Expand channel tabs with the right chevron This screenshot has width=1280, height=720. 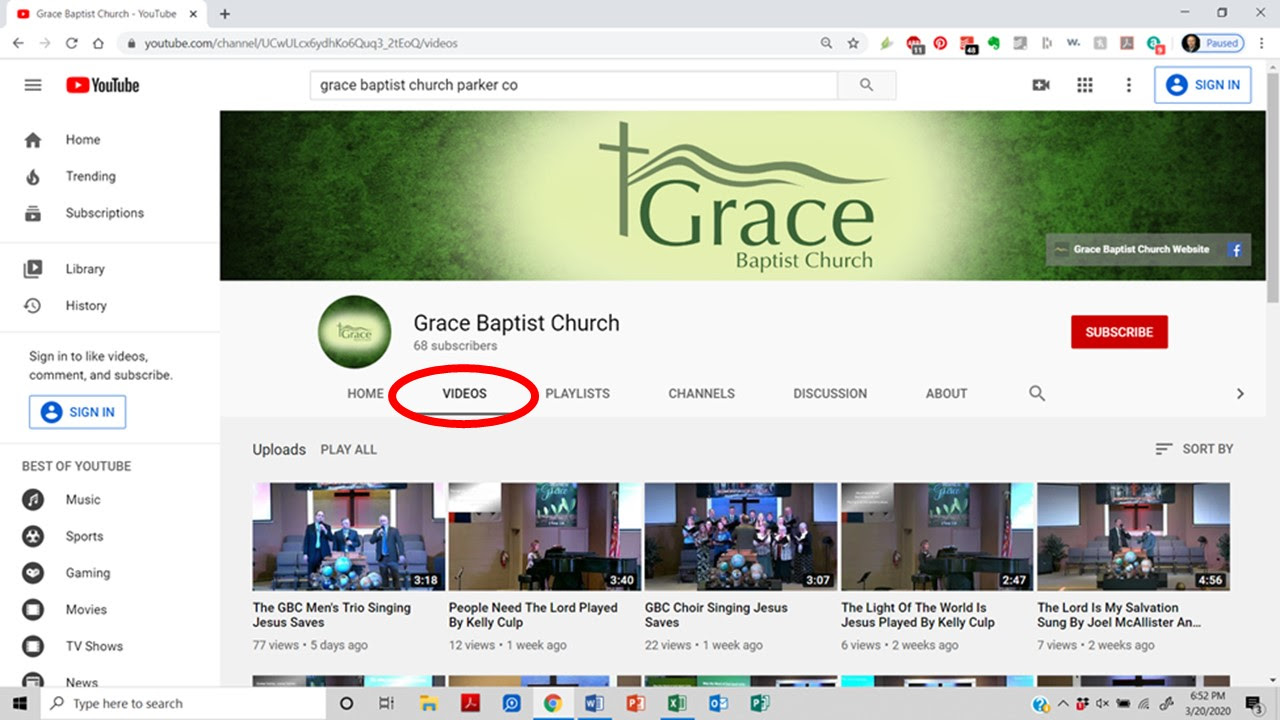coord(1240,393)
